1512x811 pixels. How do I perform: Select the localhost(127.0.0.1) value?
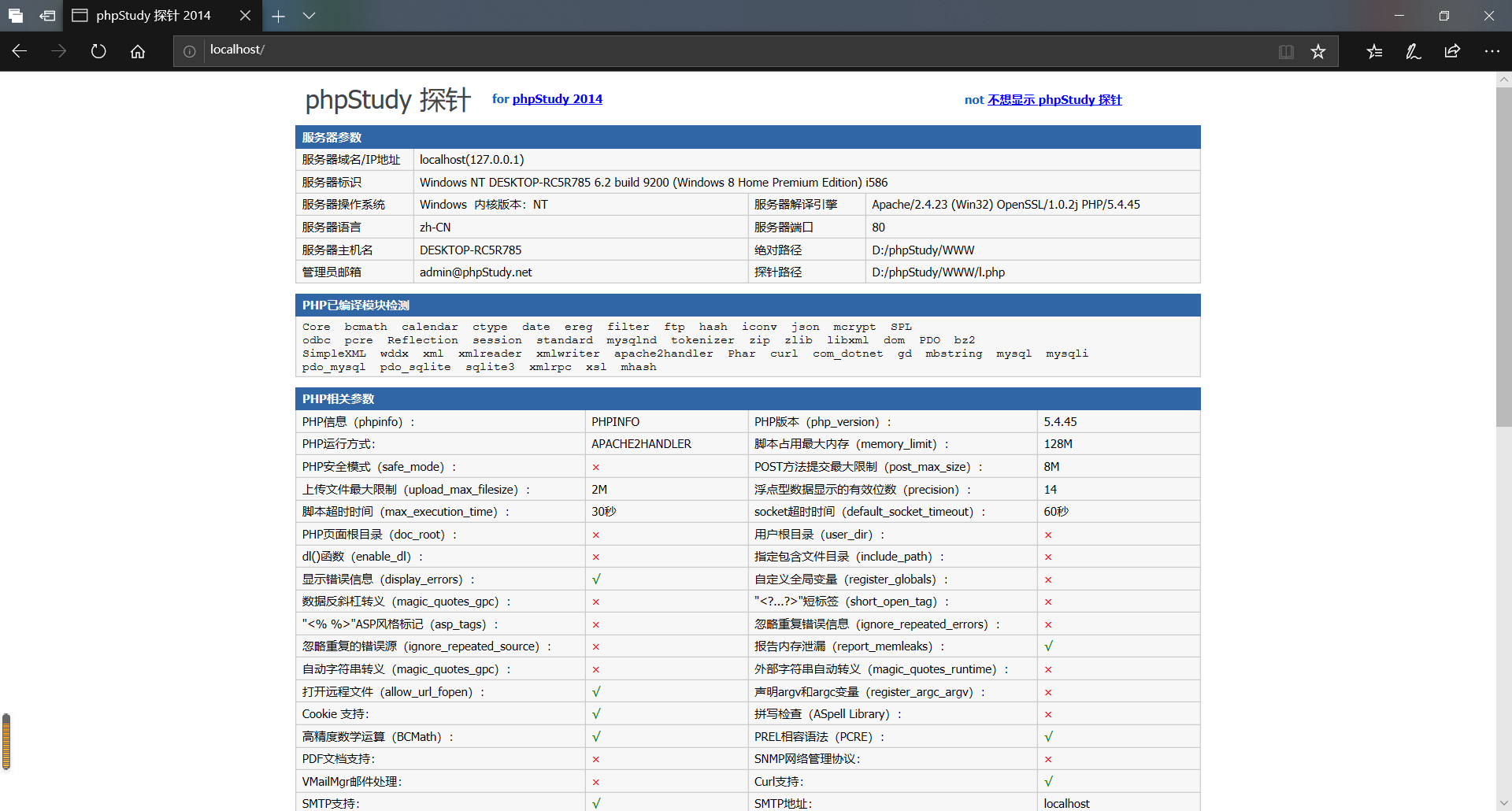pos(472,160)
